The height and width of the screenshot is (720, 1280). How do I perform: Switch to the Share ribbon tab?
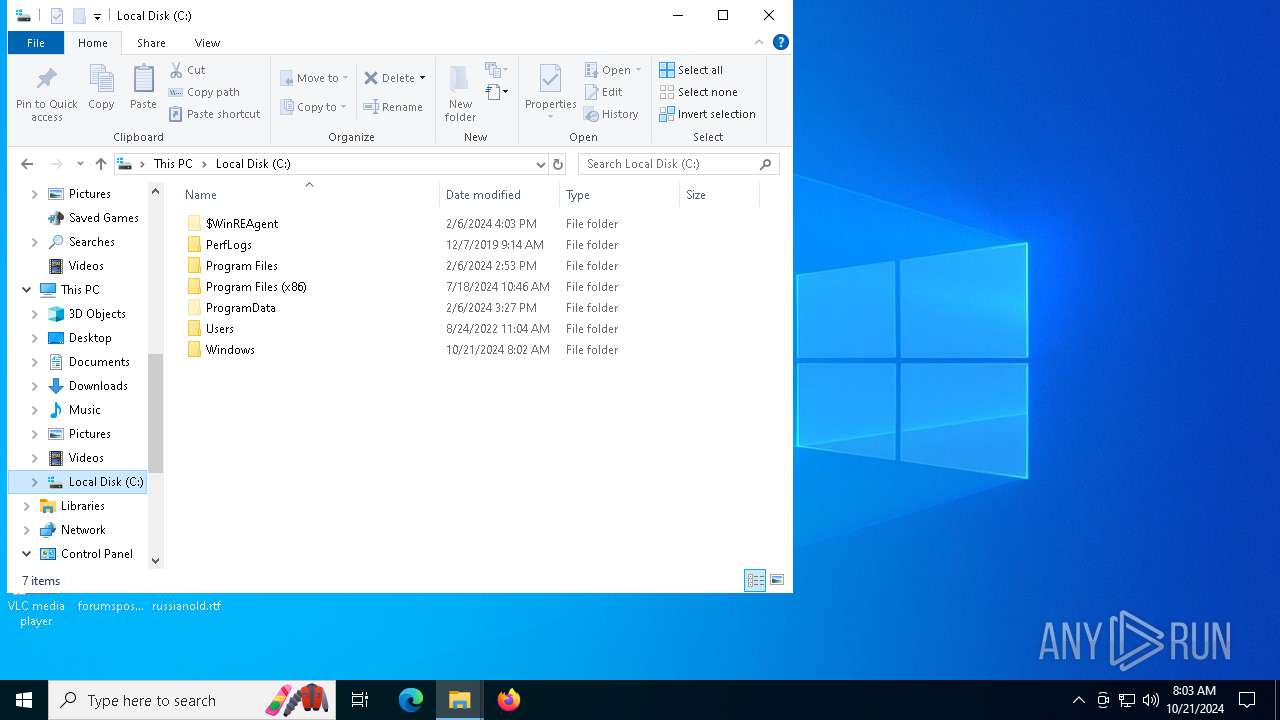pos(151,43)
